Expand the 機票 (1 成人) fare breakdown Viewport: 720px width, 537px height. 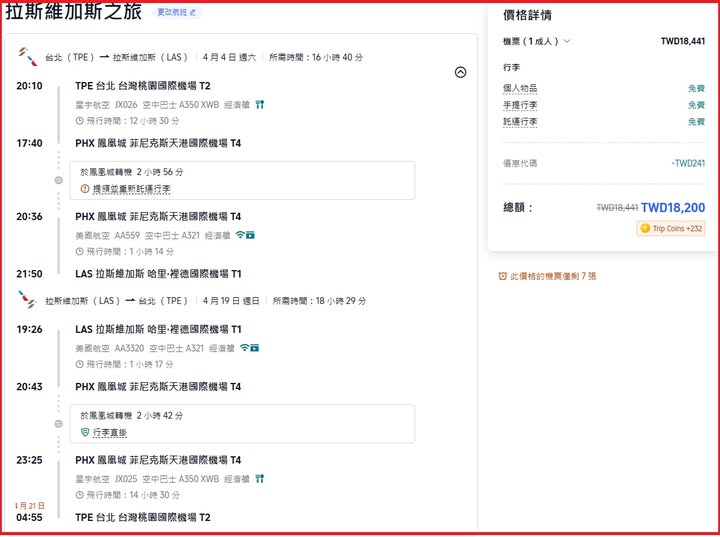click(x=537, y=41)
